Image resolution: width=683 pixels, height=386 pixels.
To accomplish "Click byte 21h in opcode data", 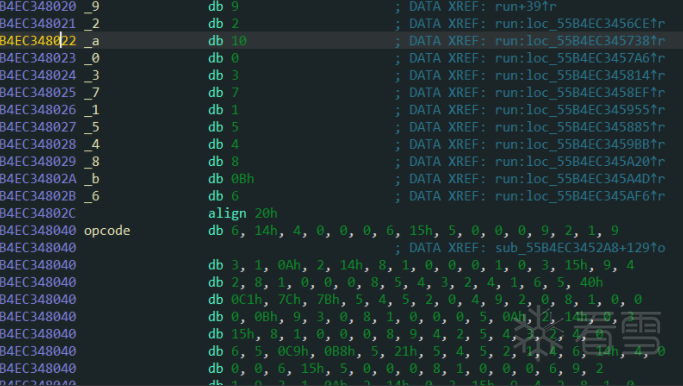I will pyautogui.click(x=405, y=352).
